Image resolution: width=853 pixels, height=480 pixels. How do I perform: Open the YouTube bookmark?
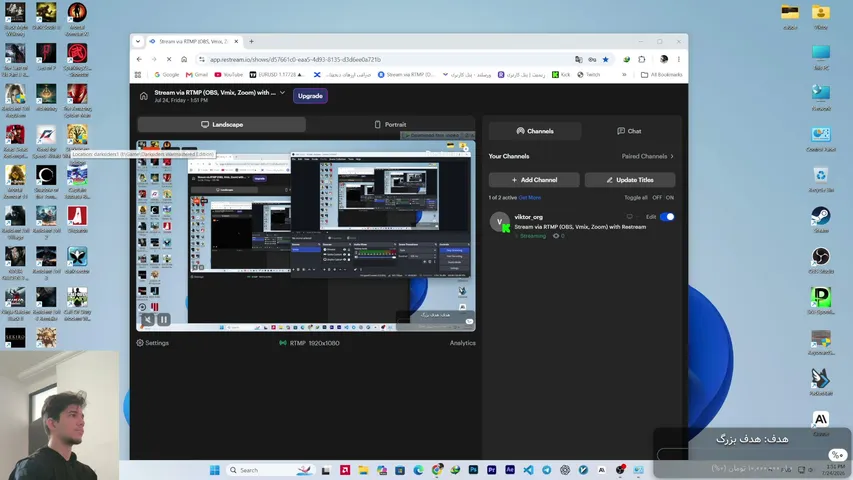pos(228,75)
